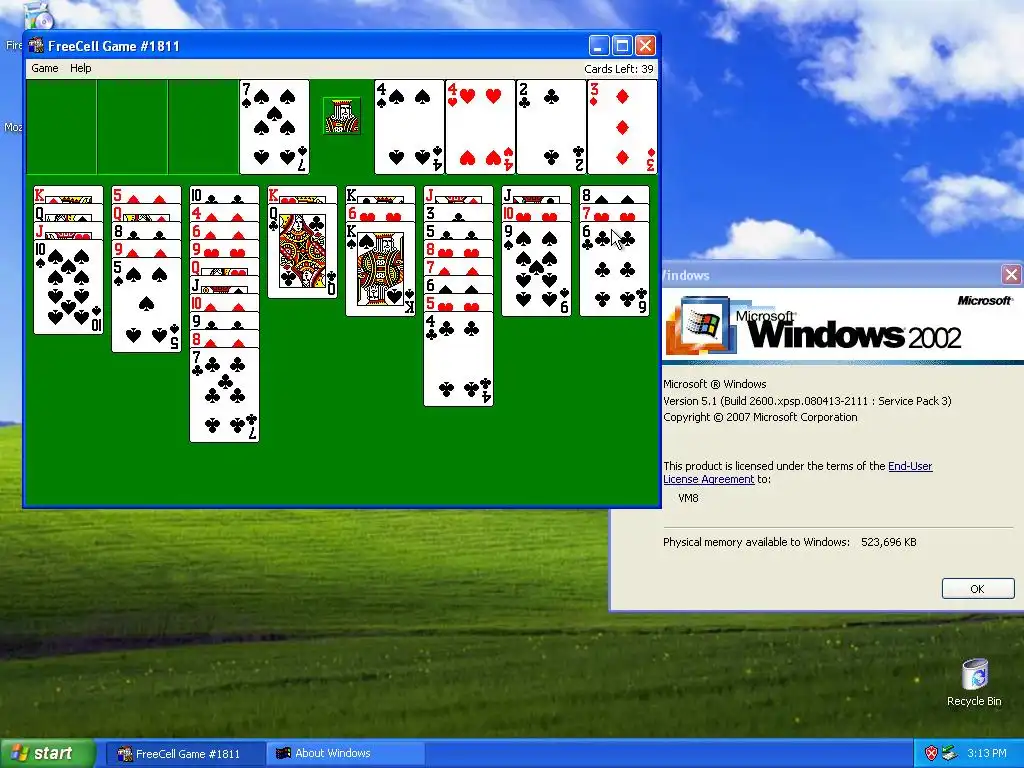Screen dimensions: 1024x768
Task: Click the 4 of diamonds card
Action: click(224, 213)
